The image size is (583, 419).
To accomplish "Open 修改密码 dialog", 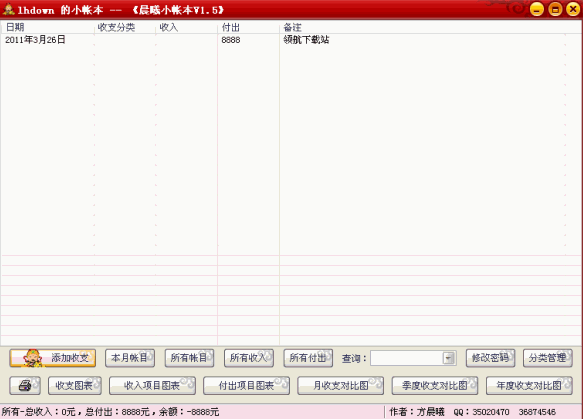I will tap(490, 358).
